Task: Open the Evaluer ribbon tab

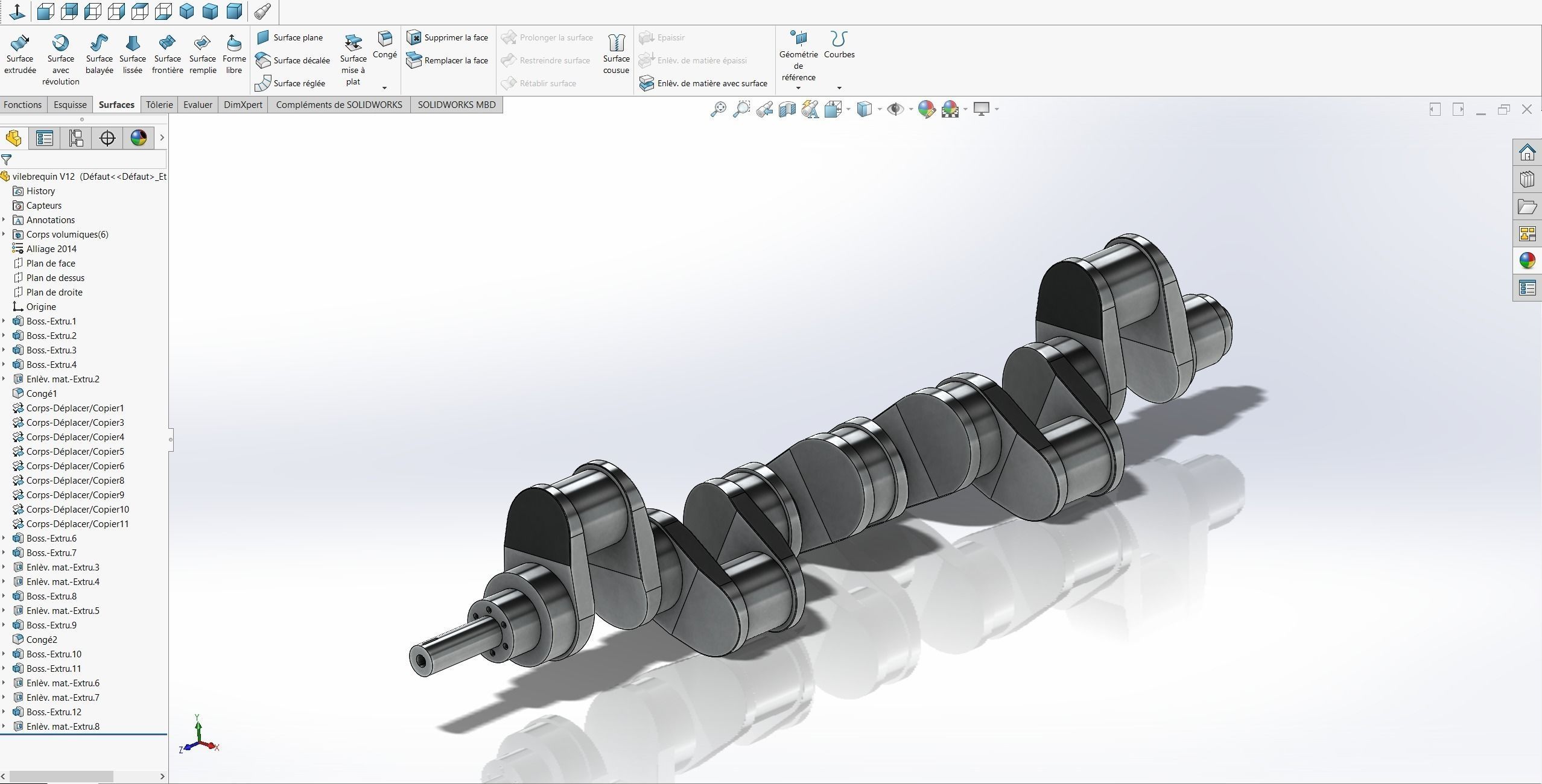Action: [x=197, y=104]
